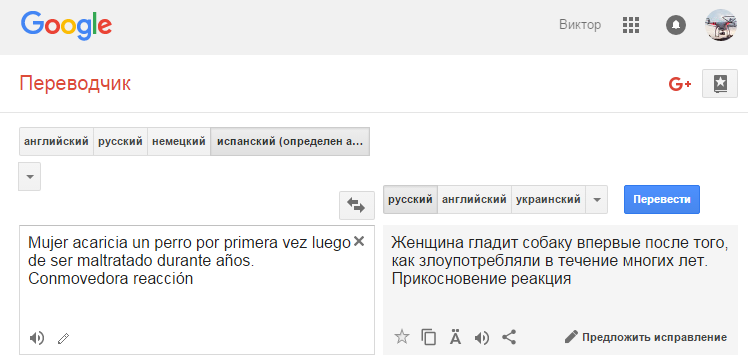The width and height of the screenshot is (748, 360).
Task: Click Предложить исправление
Action: tap(645, 338)
